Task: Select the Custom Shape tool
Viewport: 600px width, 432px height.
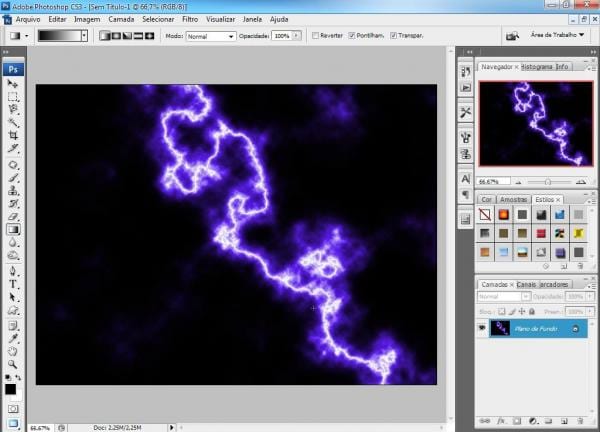Action: coord(13,310)
